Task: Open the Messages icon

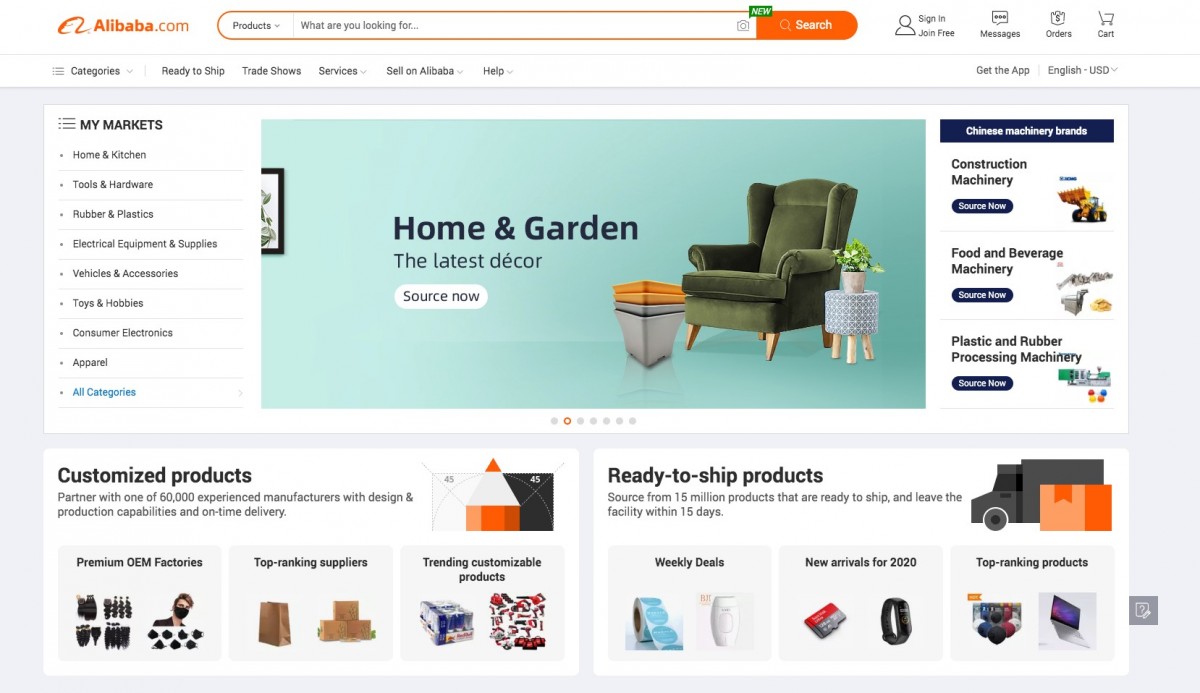Action: pos(1000,18)
